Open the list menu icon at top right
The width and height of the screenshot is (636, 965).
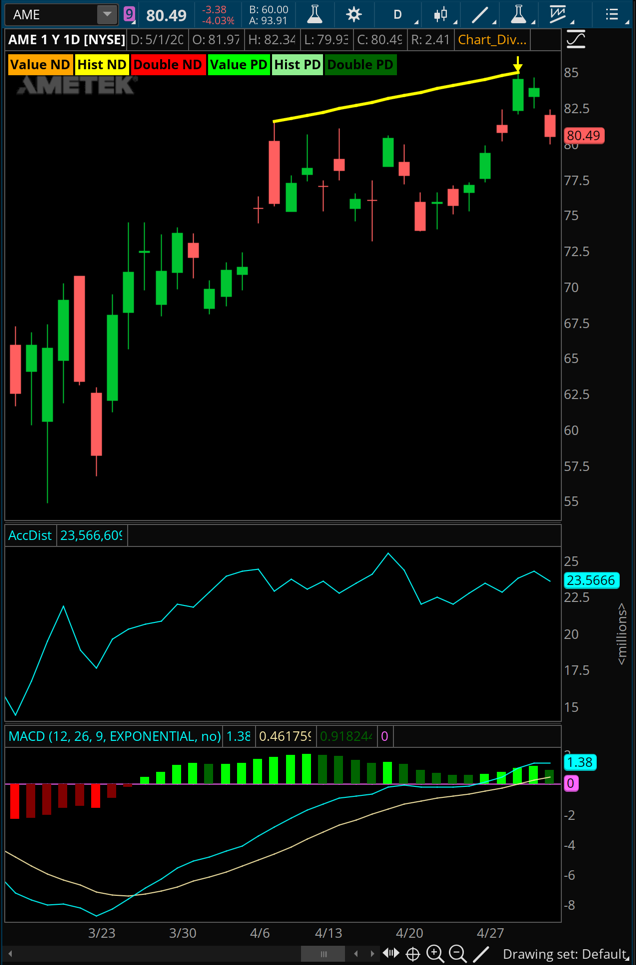611,14
